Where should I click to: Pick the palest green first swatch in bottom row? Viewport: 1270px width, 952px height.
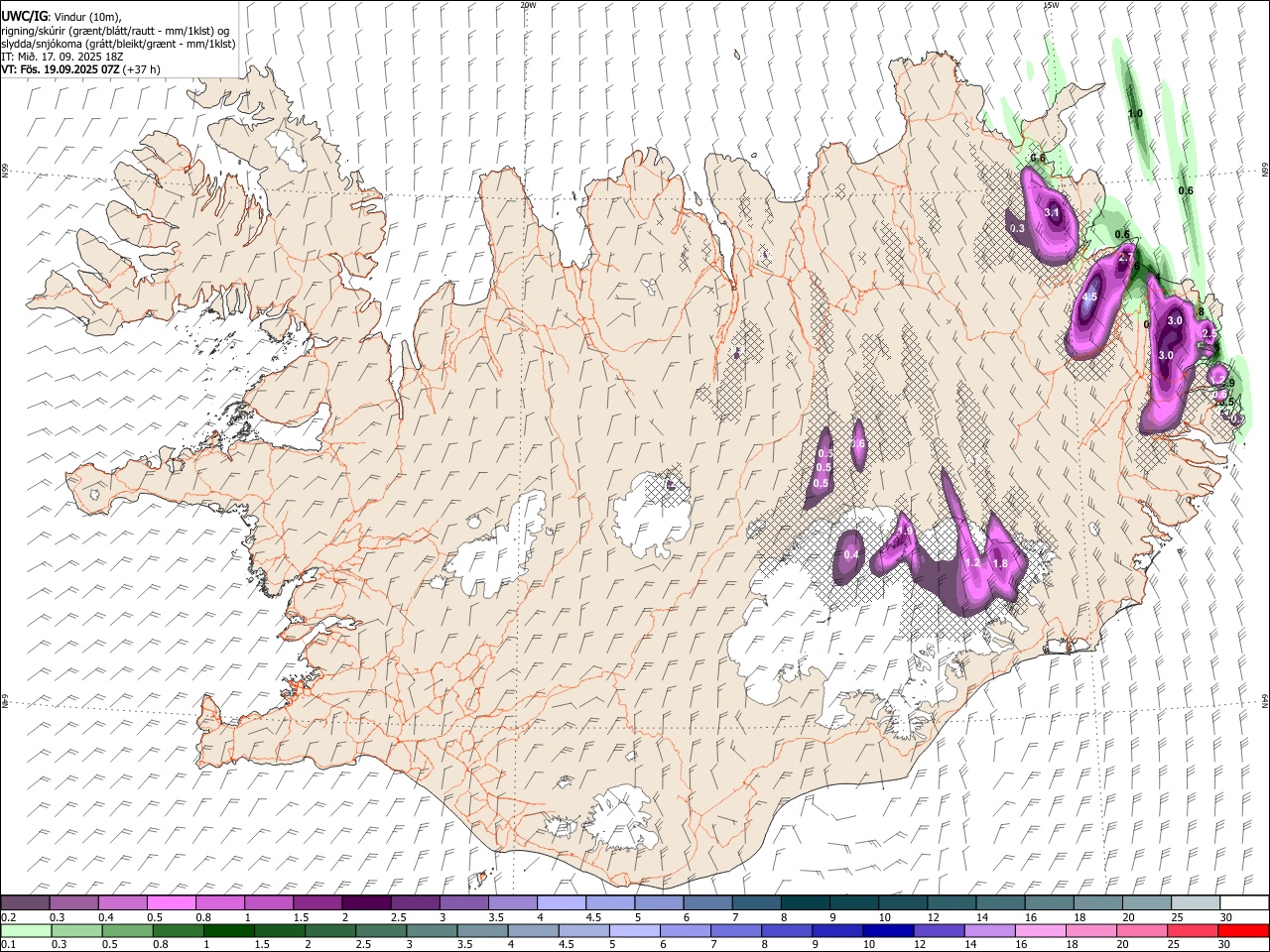pos(26,931)
